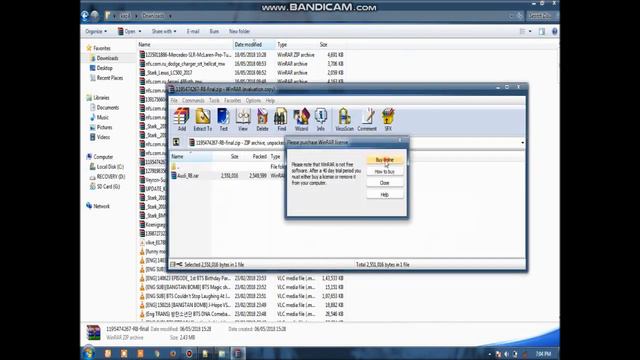Click the Test archive icon in WinRAR
Screen dimensions: 640x360
tap(223, 120)
